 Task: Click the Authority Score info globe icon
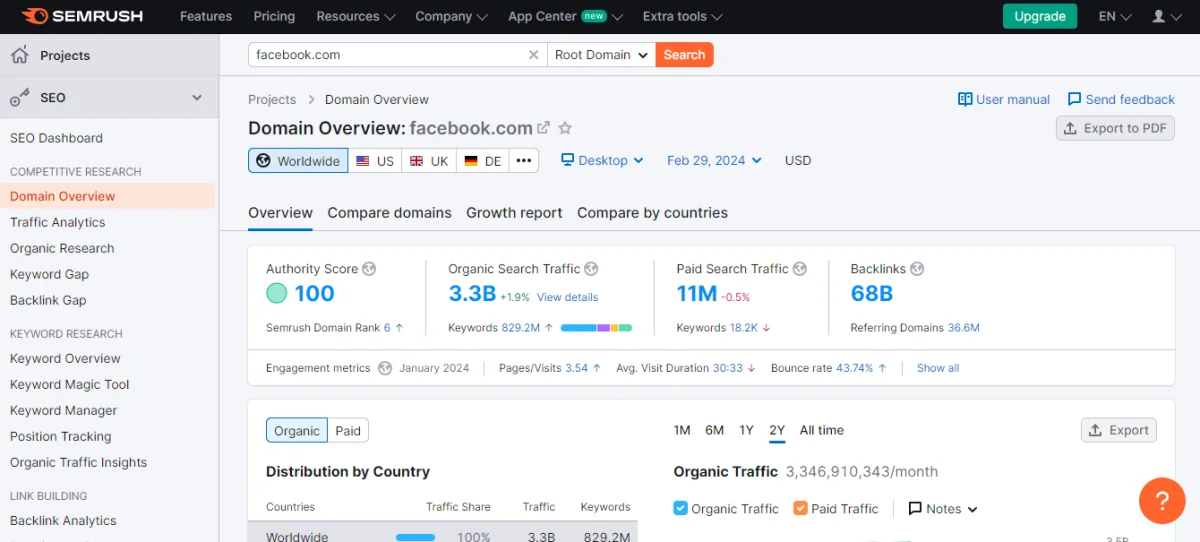[x=369, y=269]
